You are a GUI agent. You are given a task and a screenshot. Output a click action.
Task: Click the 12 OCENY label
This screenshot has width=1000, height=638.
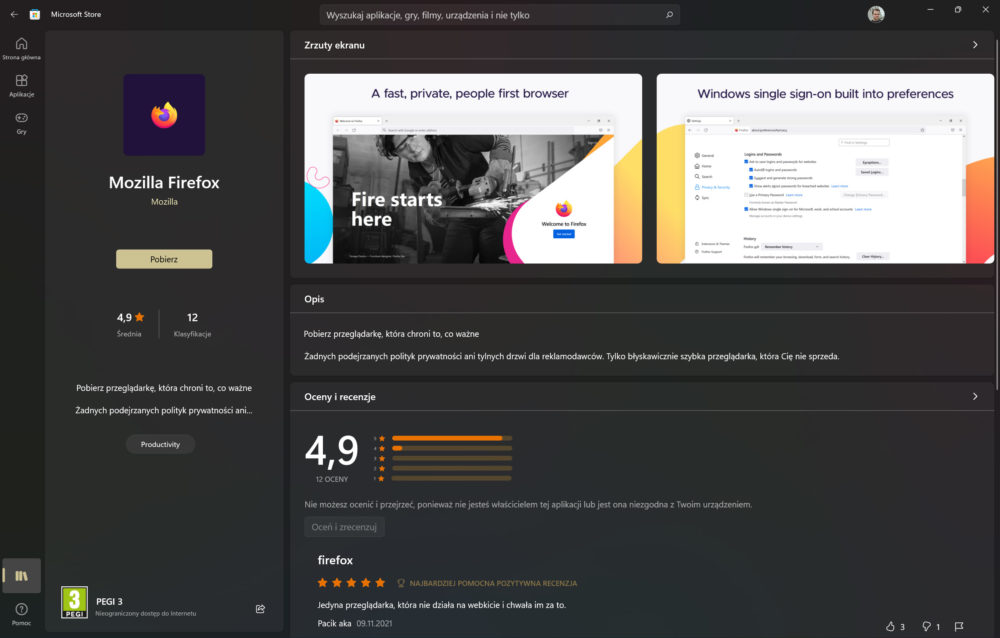pos(332,479)
